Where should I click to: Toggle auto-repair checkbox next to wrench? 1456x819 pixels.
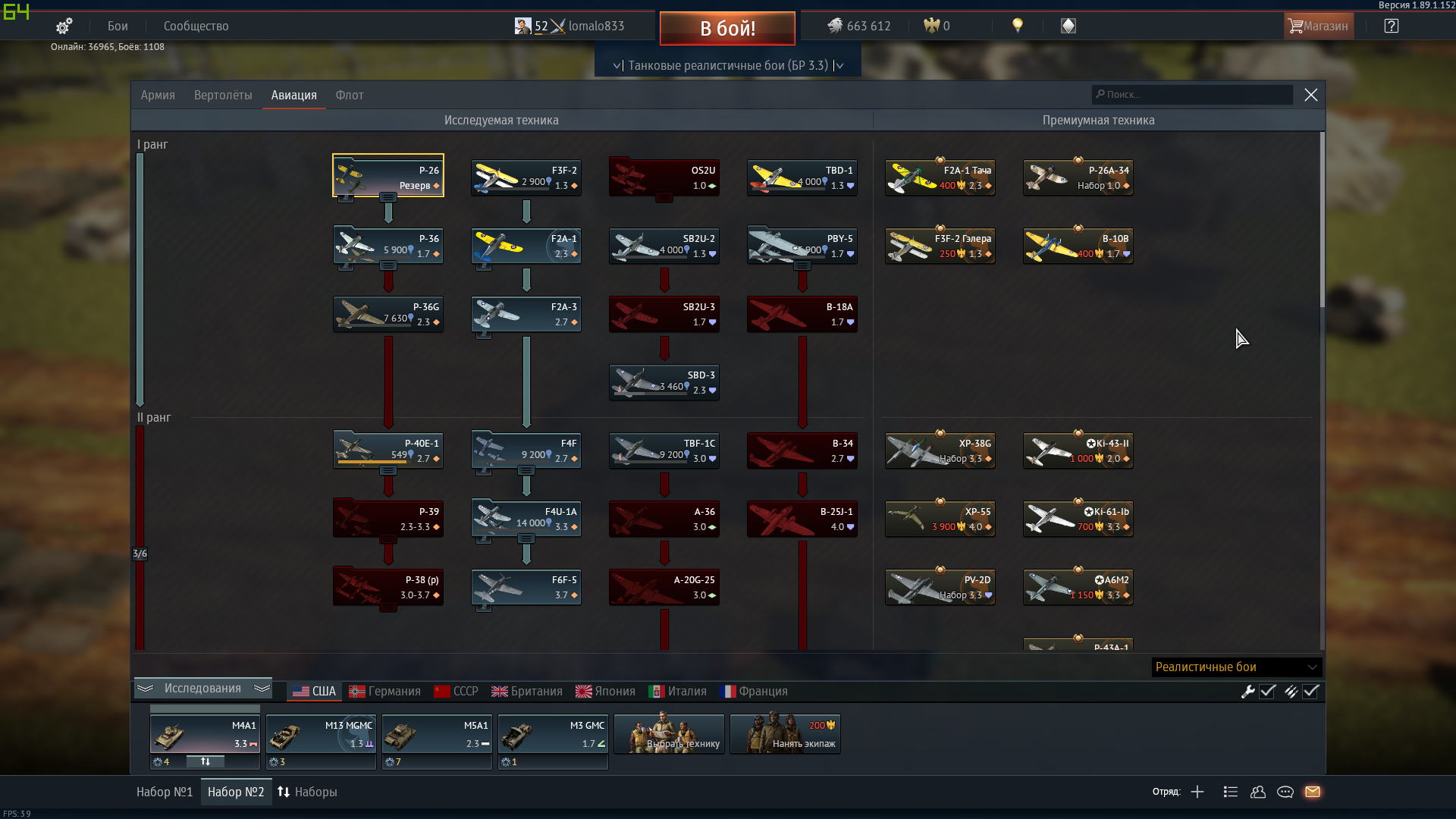click(x=1268, y=692)
